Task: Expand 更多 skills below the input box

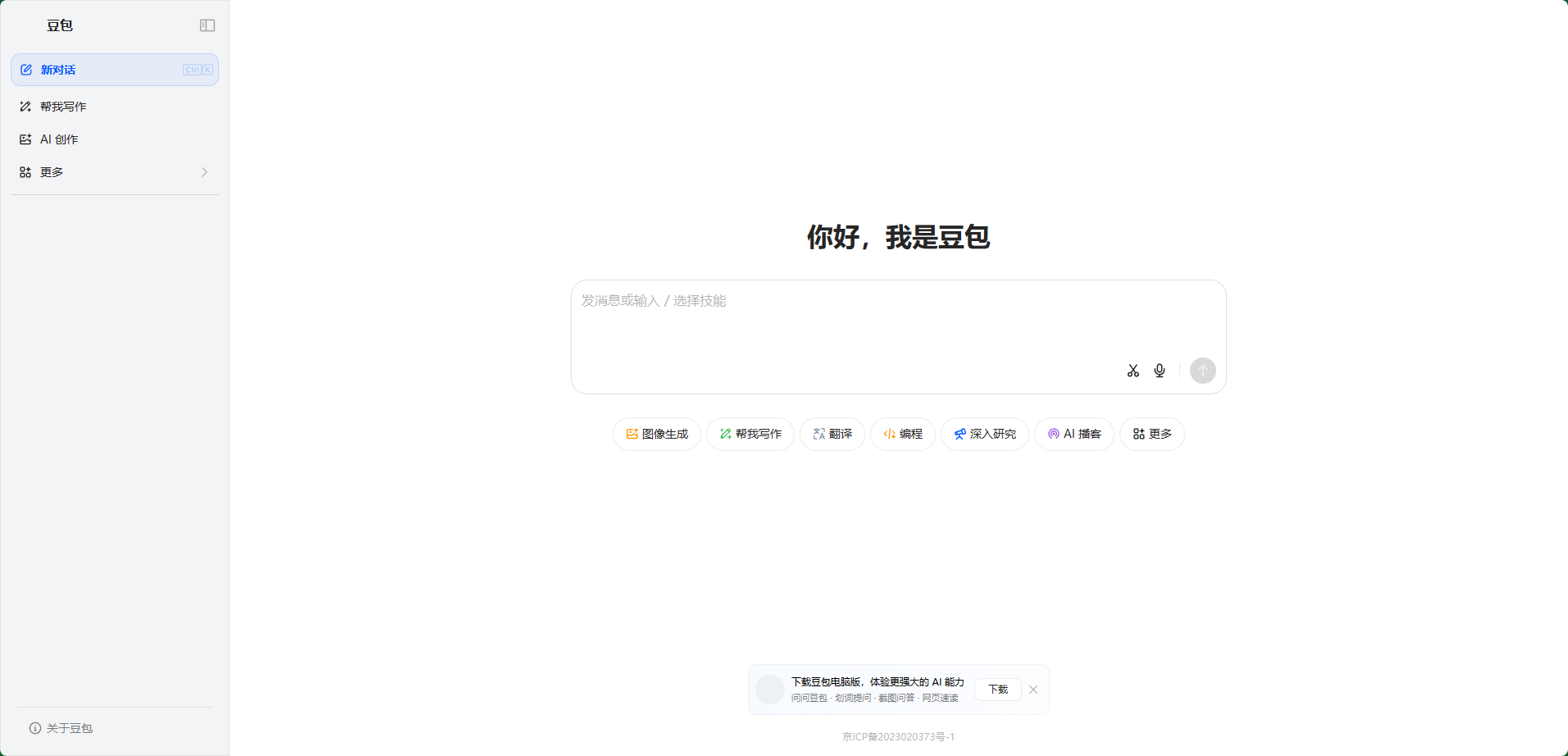Action: (x=1152, y=434)
